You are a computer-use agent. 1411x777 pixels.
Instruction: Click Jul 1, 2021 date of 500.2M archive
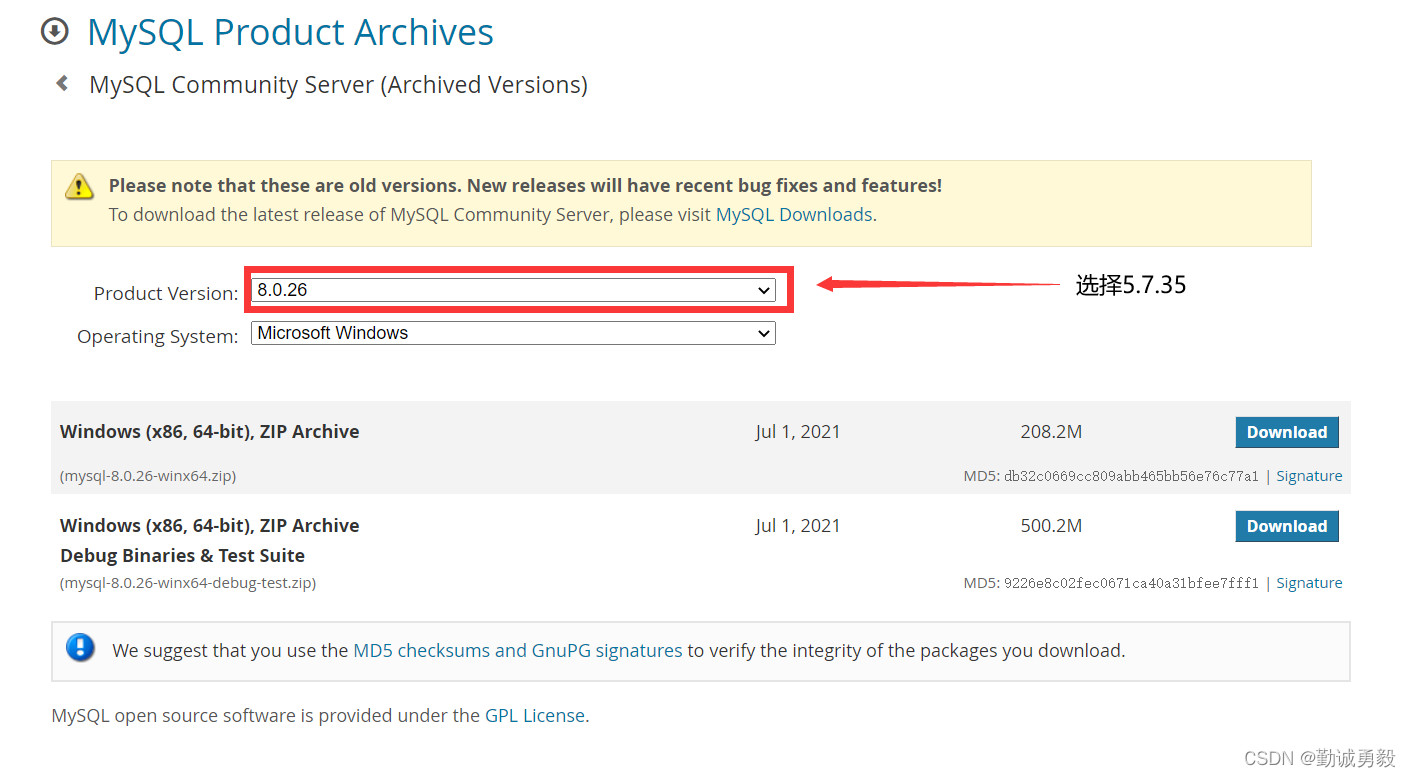click(x=798, y=526)
